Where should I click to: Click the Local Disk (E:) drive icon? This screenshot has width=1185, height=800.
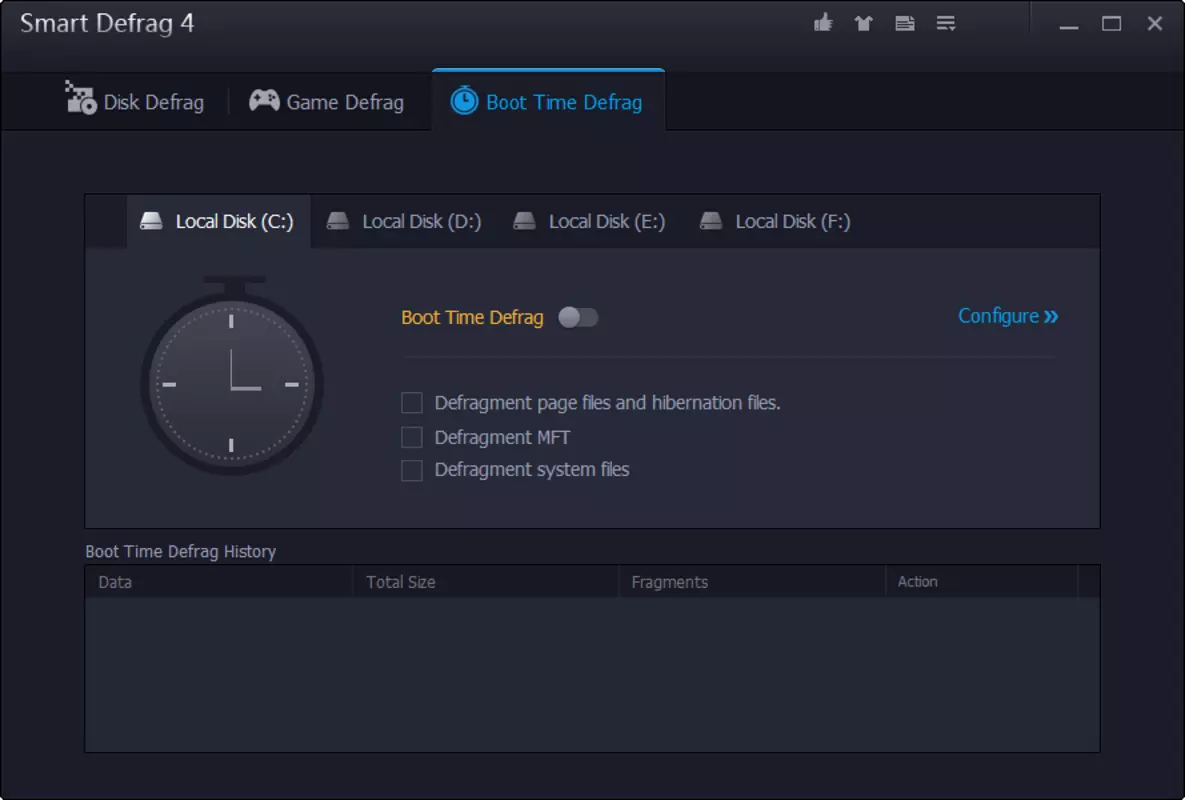point(524,221)
